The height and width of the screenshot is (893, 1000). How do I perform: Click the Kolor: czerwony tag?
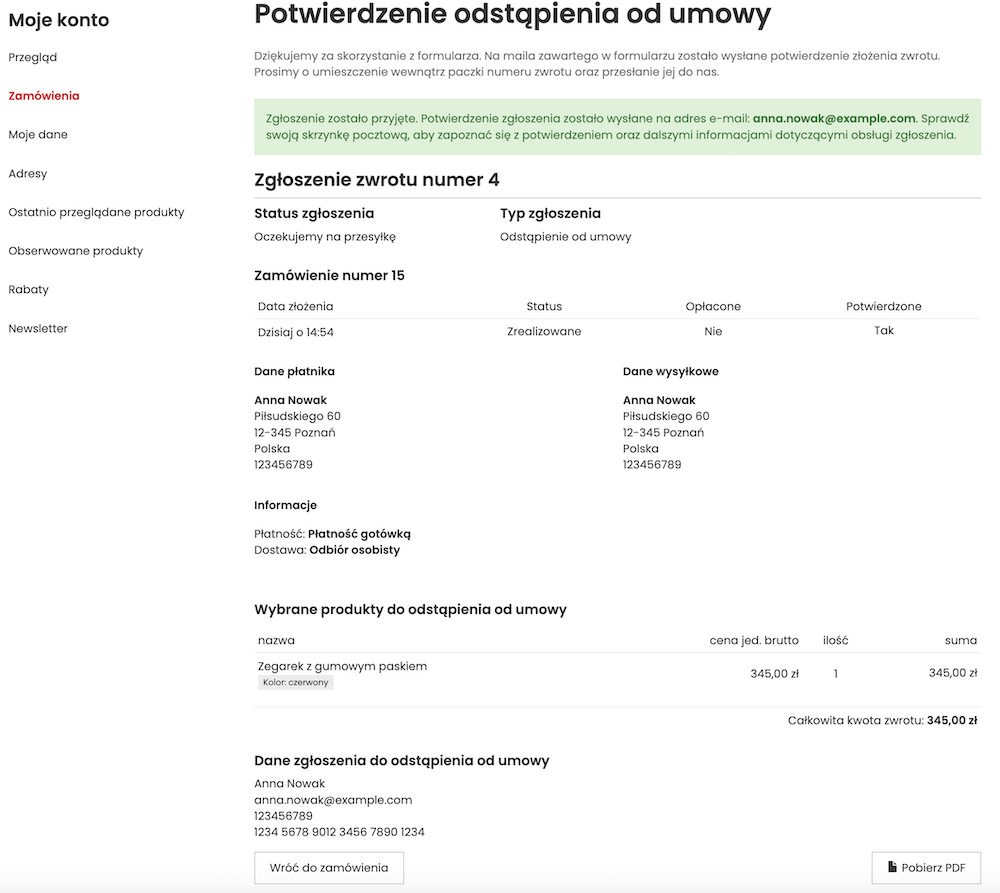pos(295,683)
